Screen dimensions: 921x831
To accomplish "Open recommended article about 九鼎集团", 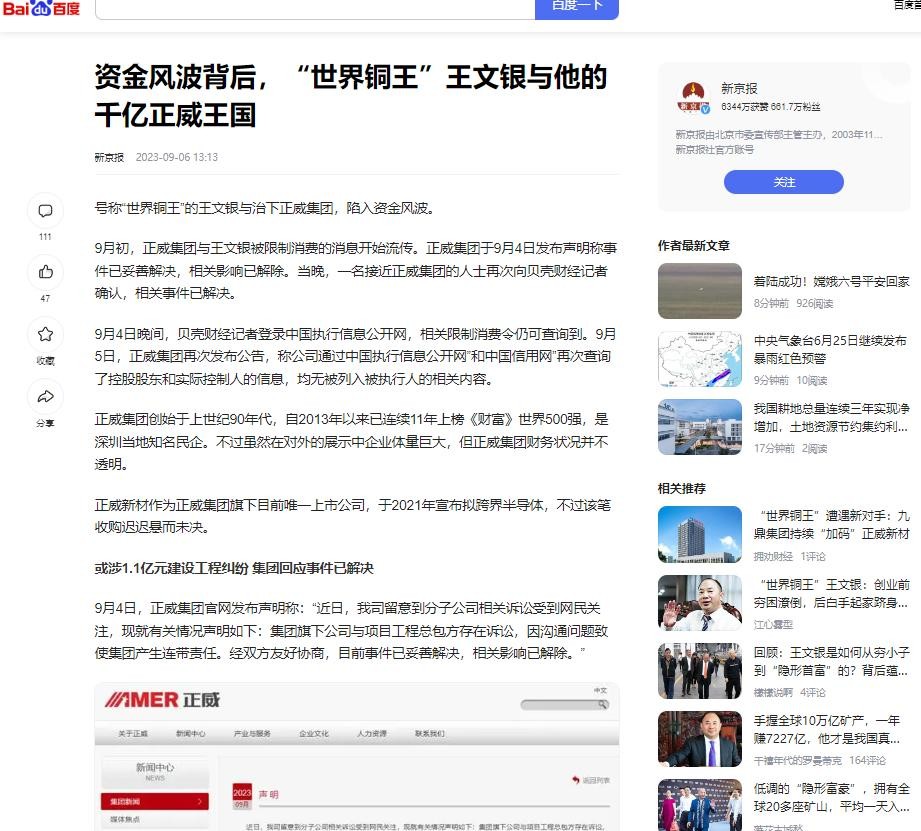I will click(831, 524).
